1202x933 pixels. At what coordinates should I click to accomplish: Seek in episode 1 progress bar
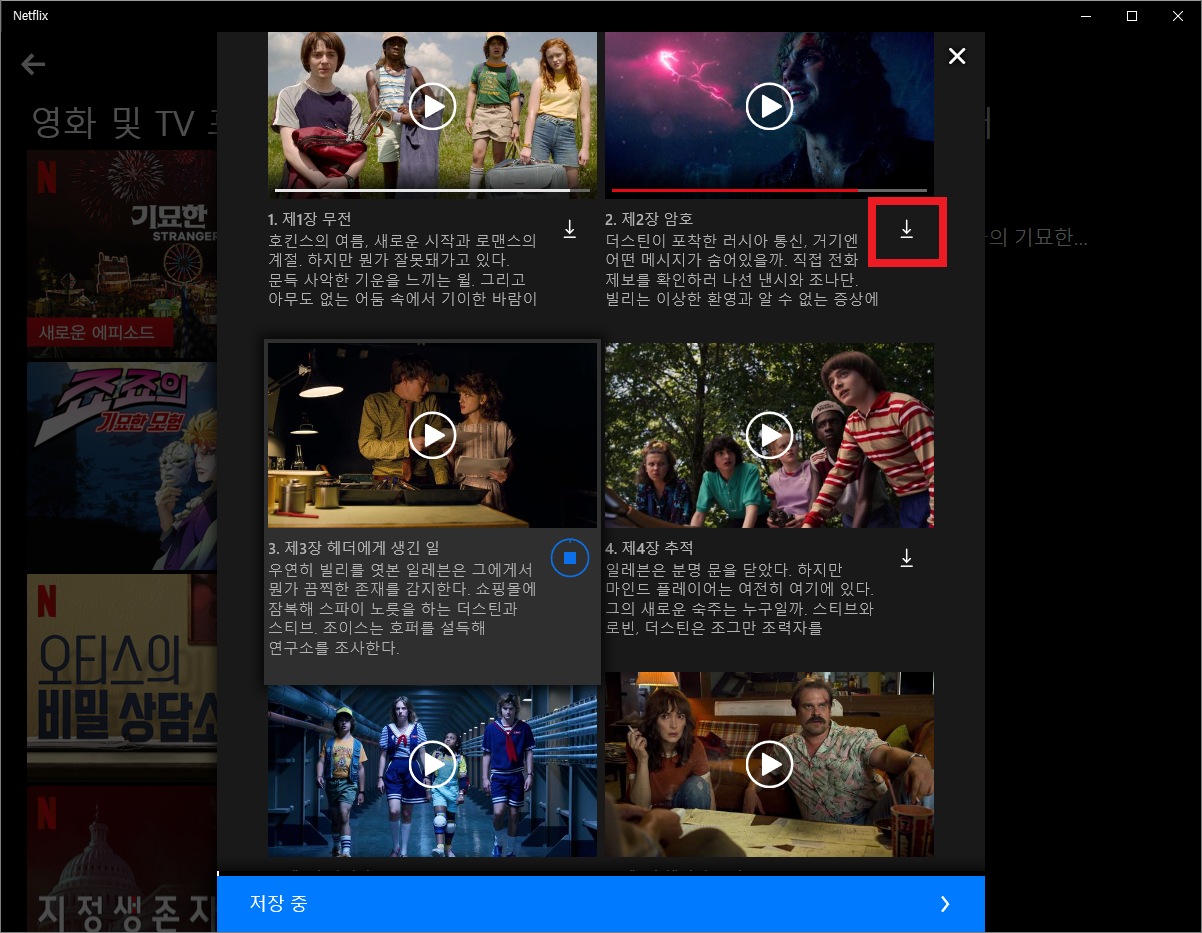[x=433, y=190]
